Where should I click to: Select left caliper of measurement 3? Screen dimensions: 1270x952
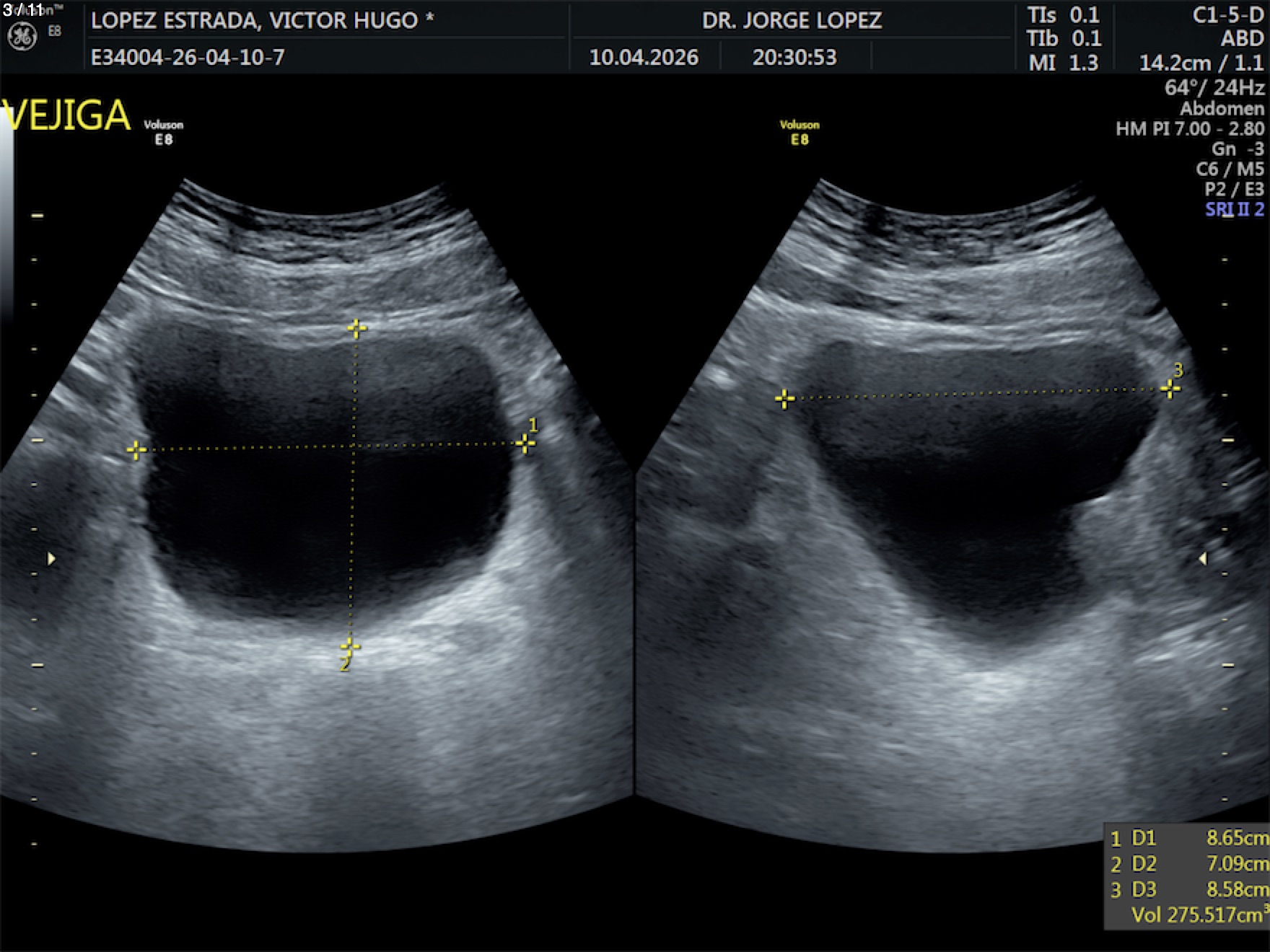784,399
